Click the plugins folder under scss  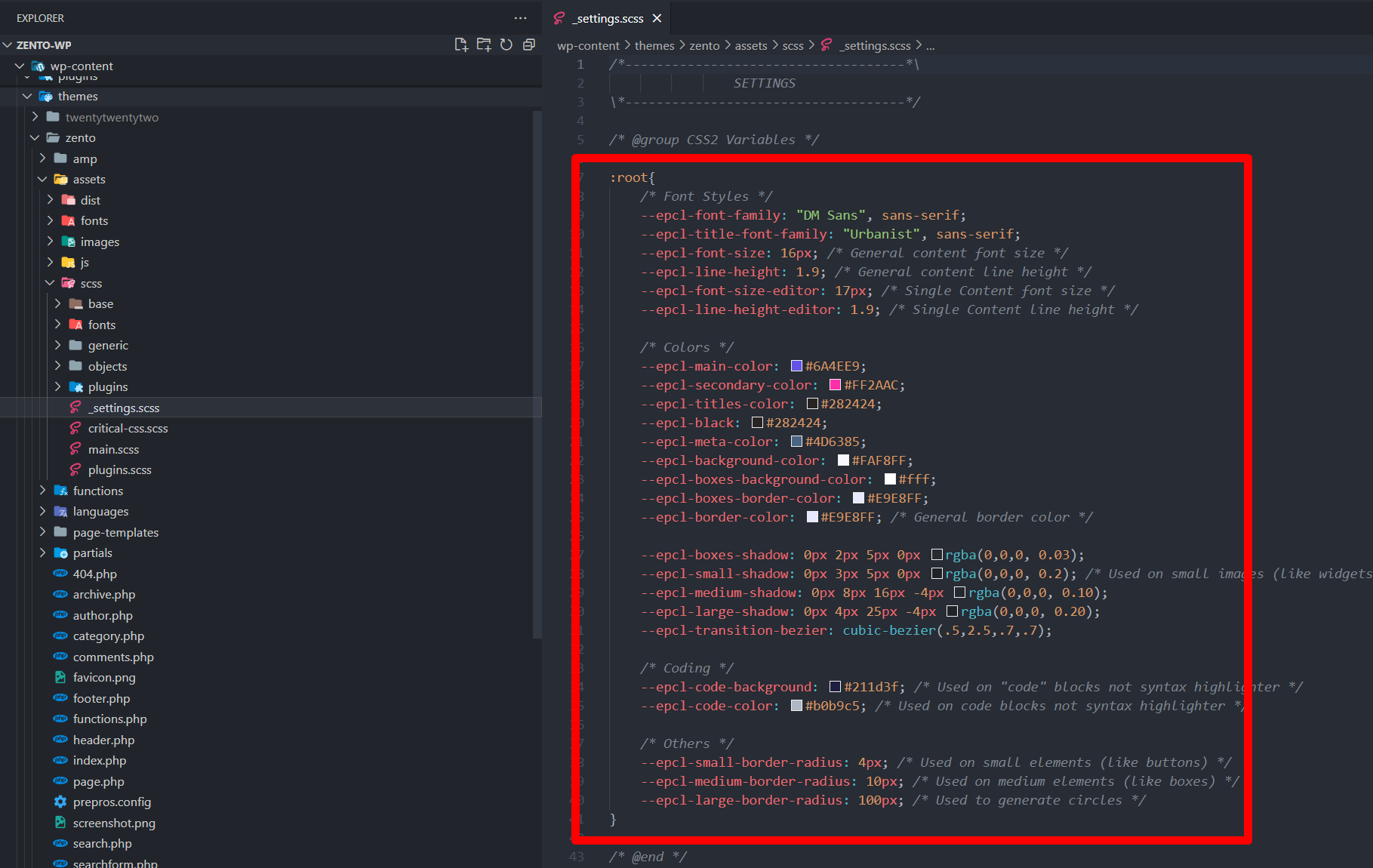click(x=107, y=387)
